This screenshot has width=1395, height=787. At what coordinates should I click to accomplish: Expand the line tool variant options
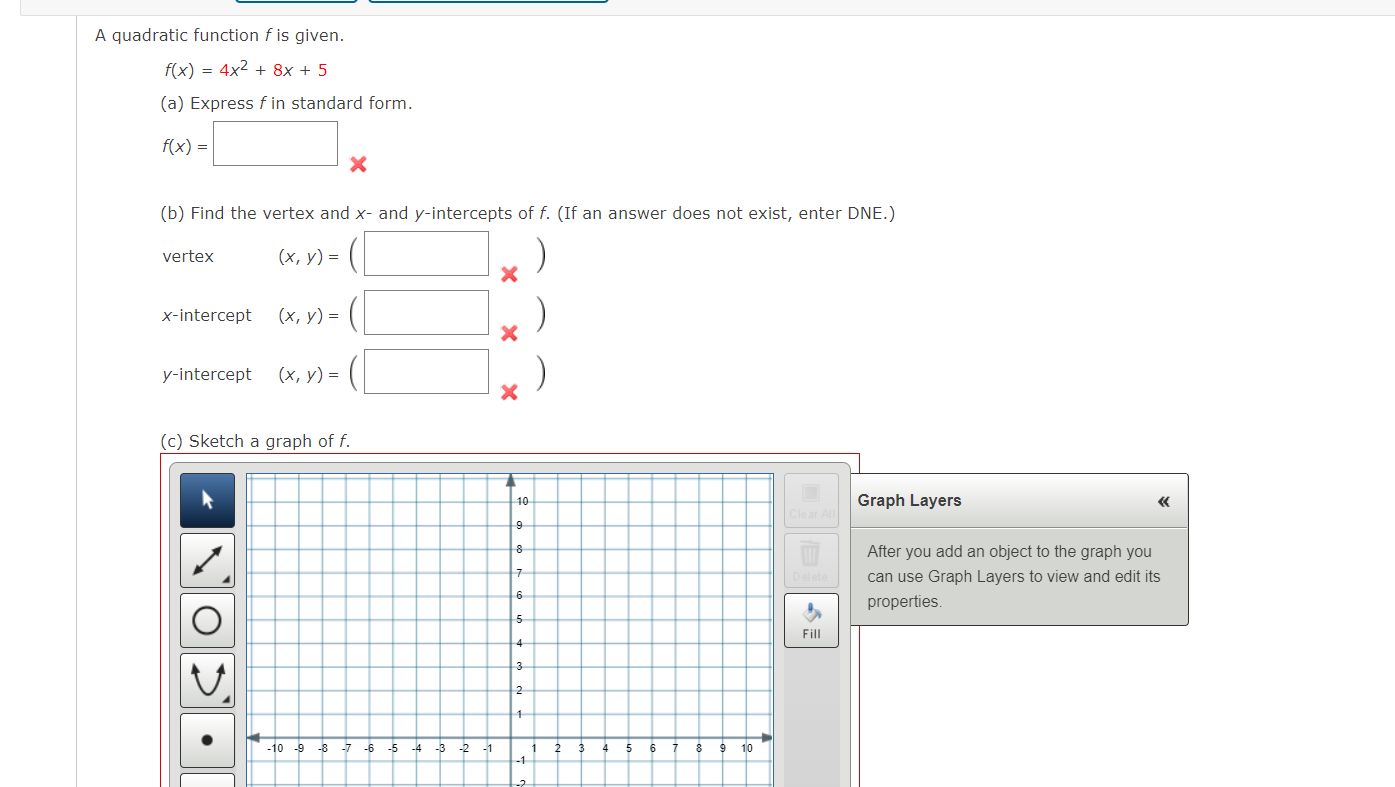coord(228,580)
